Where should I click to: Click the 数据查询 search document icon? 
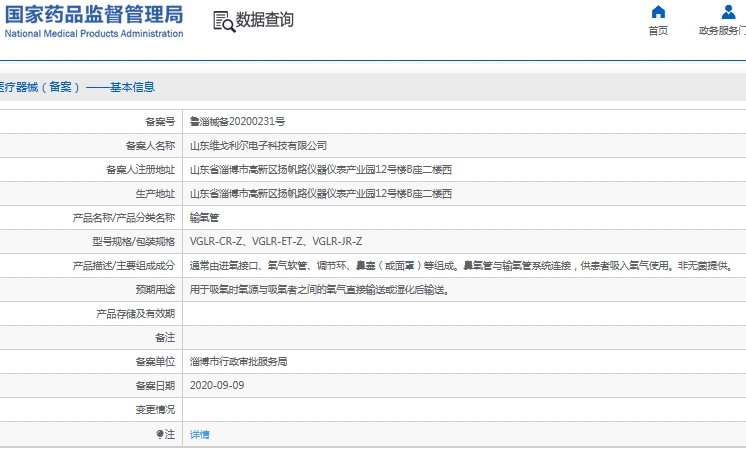[224, 21]
